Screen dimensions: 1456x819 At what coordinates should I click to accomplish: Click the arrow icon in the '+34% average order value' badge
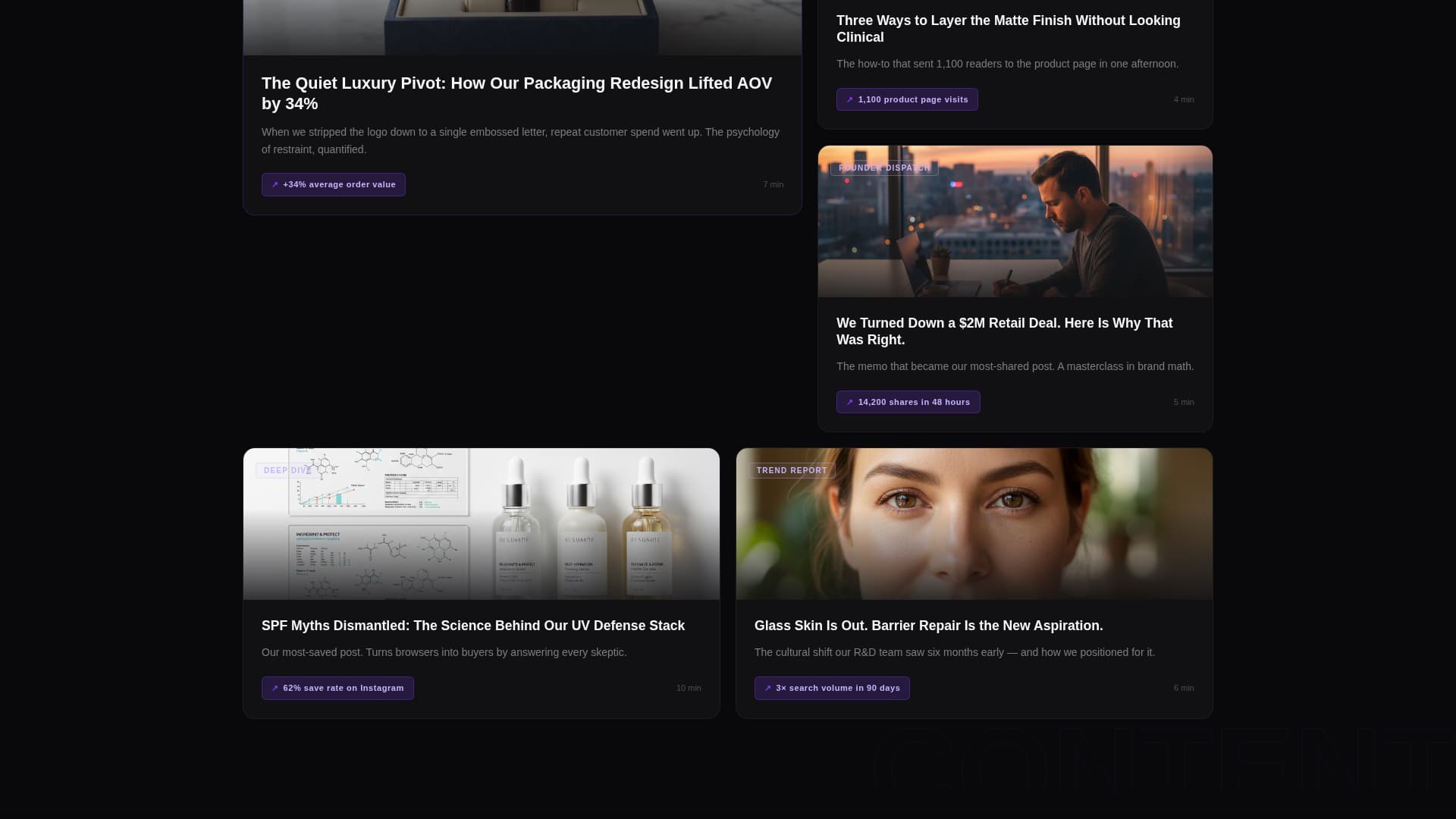pos(275,184)
